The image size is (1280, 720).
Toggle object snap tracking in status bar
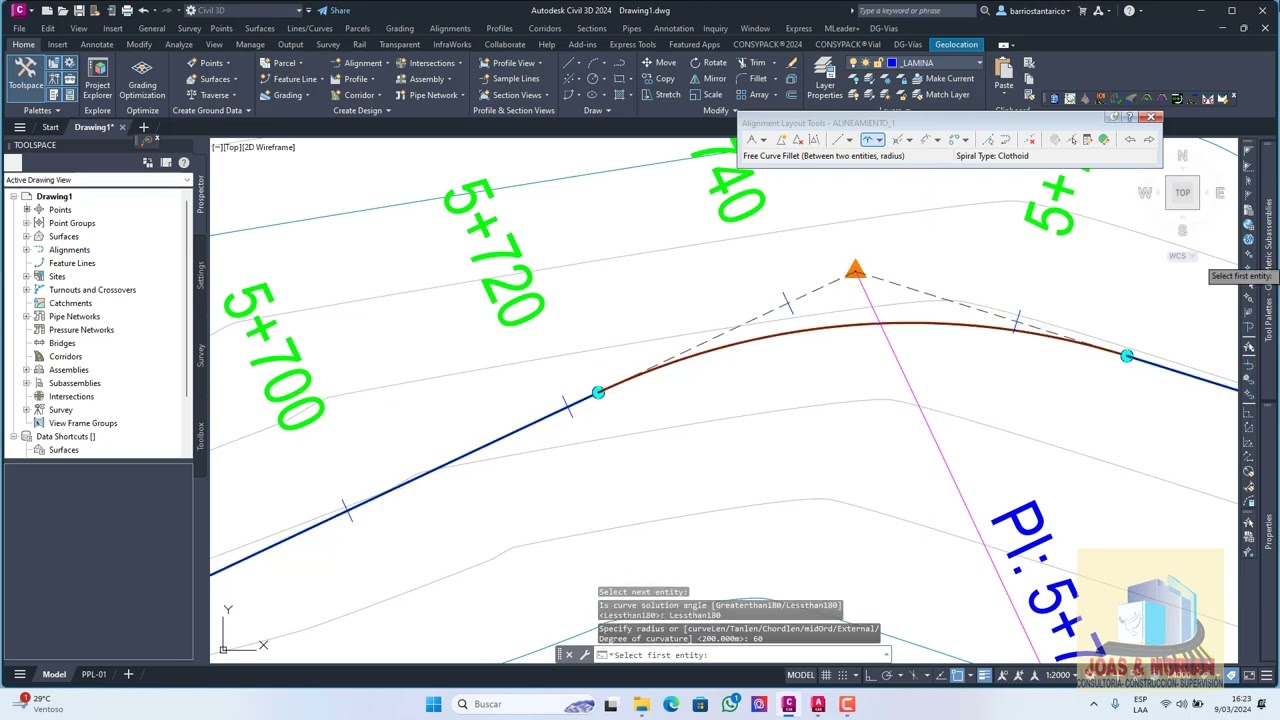939,675
